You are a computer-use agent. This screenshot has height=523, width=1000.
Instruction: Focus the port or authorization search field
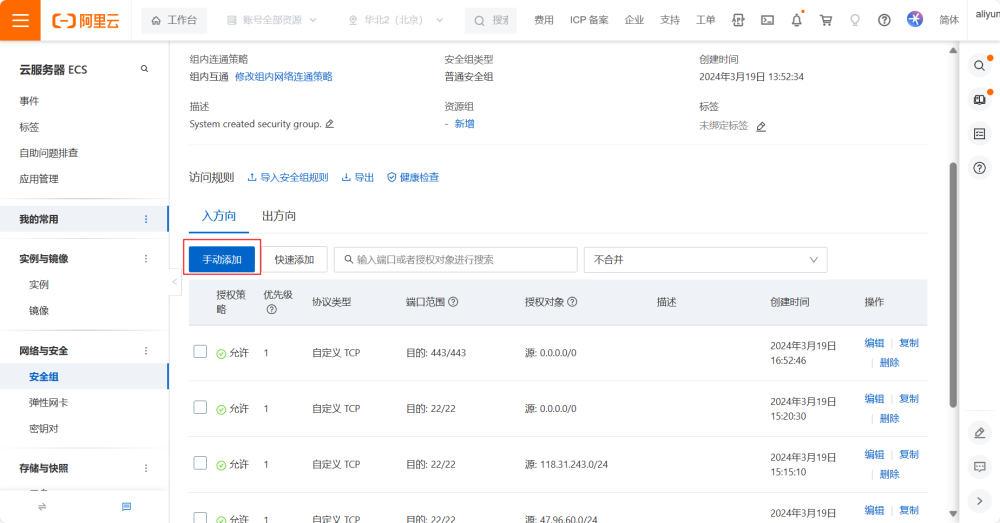[x=456, y=260]
